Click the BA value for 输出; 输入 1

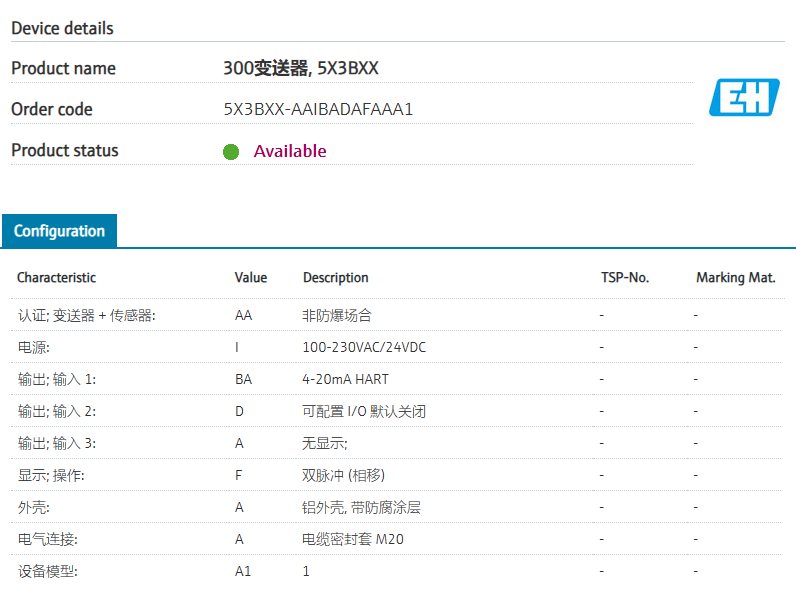point(243,379)
